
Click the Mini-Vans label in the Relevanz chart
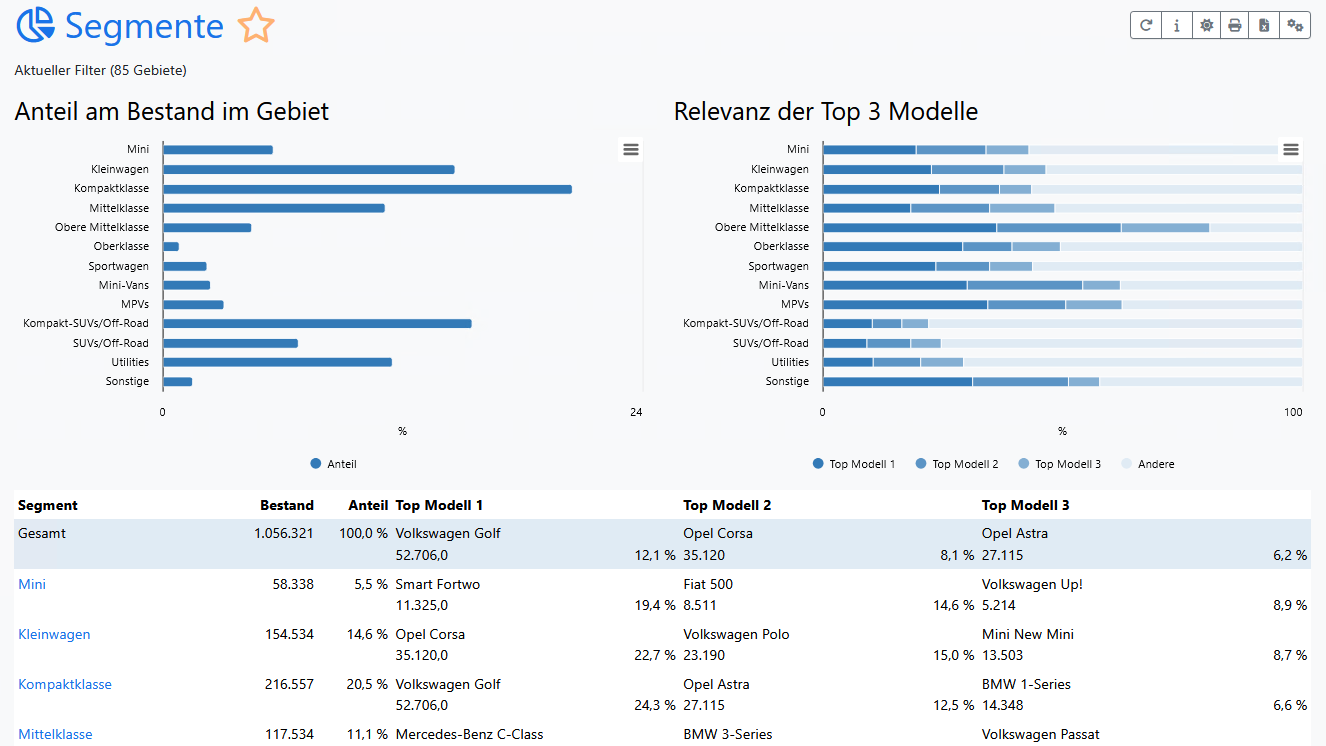[784, 285]
